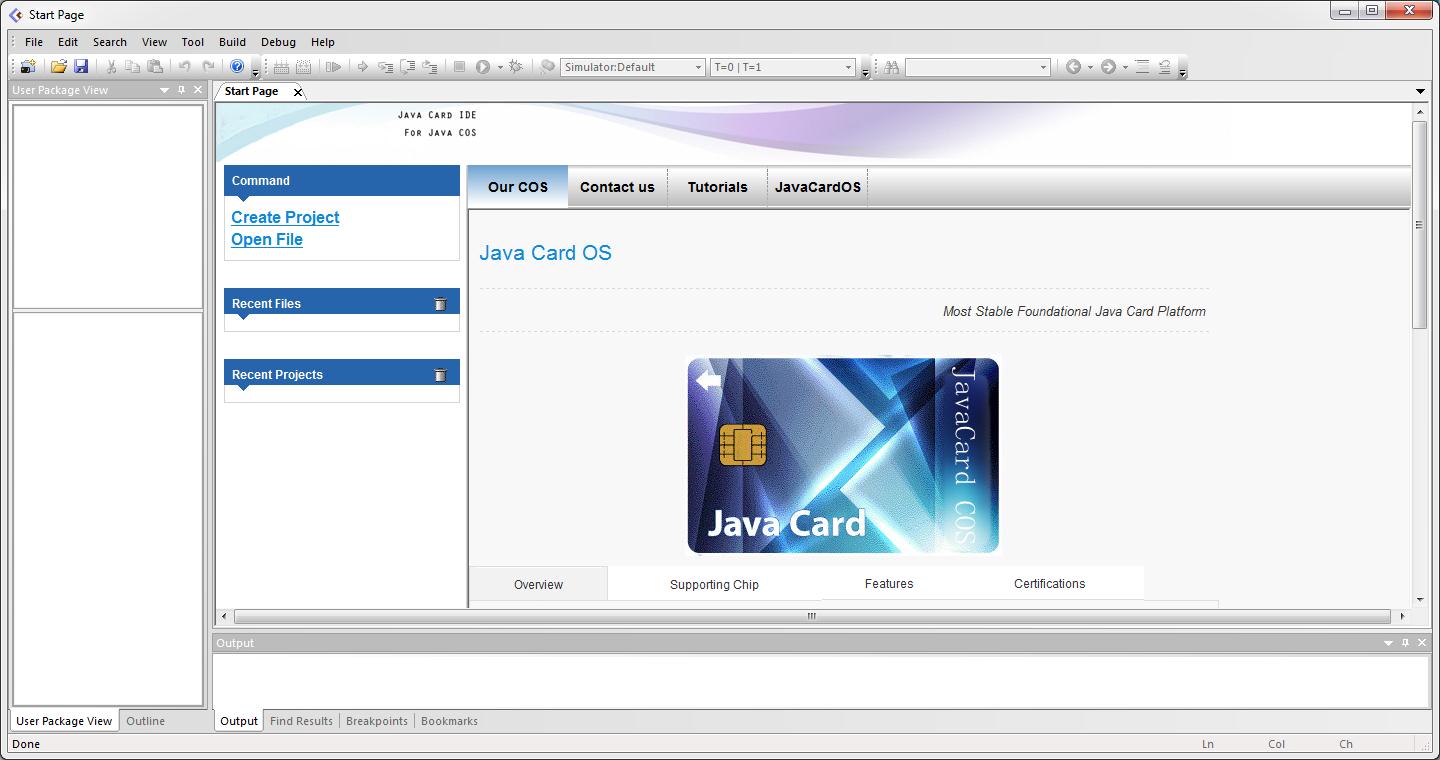
Task: Switch to the Certifications tab
Action: point(1049,583)
